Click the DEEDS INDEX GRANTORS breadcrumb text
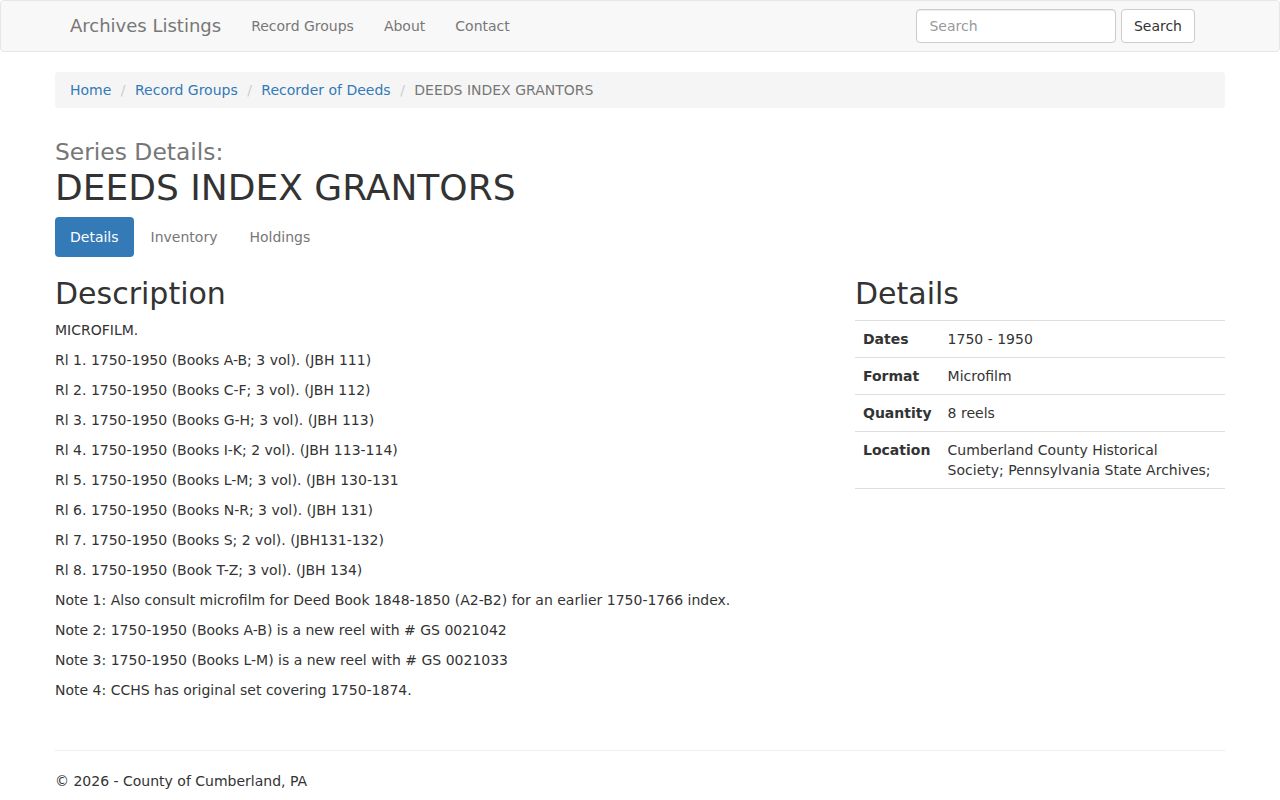 (x=503, y=90)
